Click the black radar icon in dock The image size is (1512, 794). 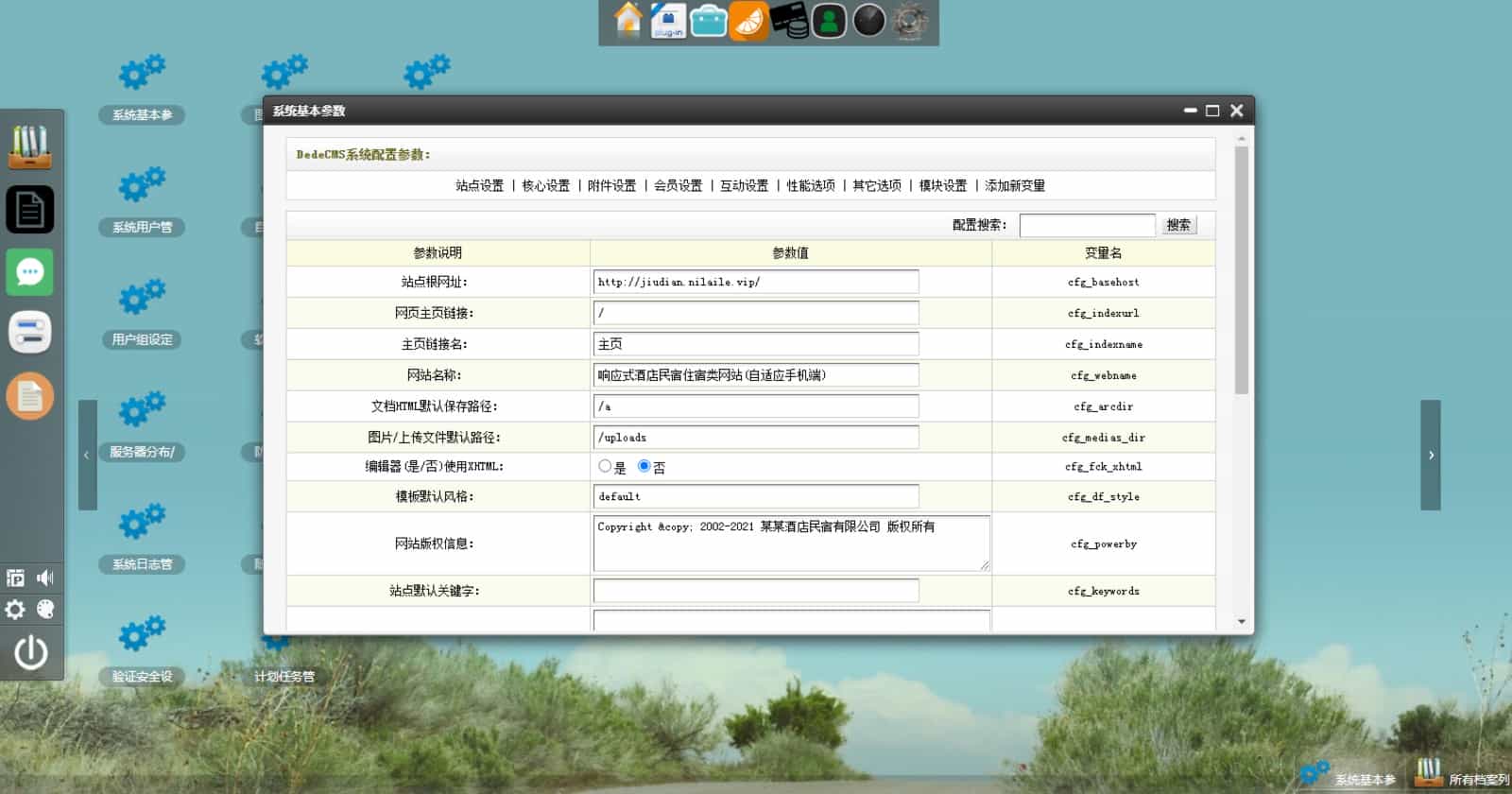869,21
